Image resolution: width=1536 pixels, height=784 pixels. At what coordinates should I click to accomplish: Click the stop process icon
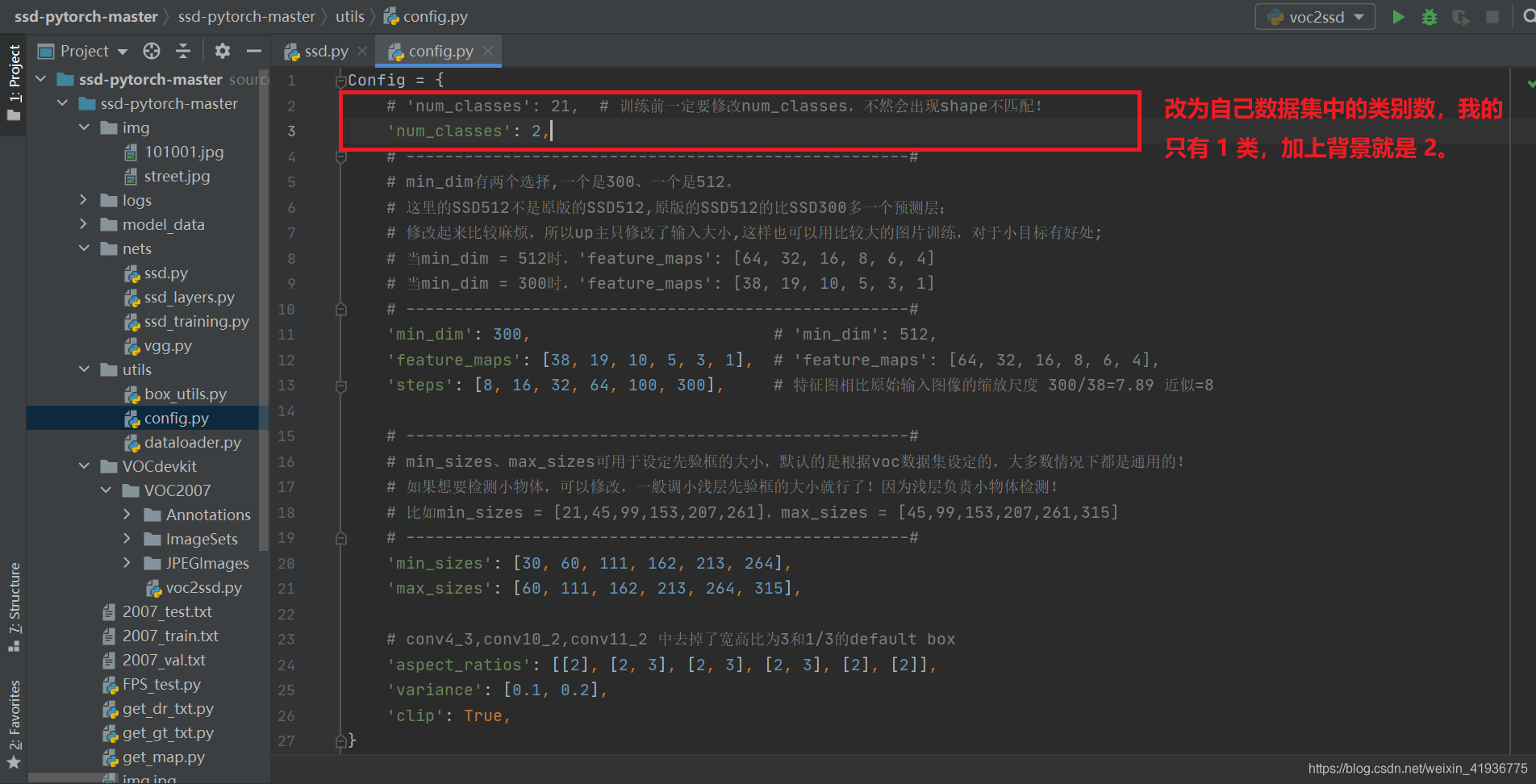click(x=1492, y=17)
